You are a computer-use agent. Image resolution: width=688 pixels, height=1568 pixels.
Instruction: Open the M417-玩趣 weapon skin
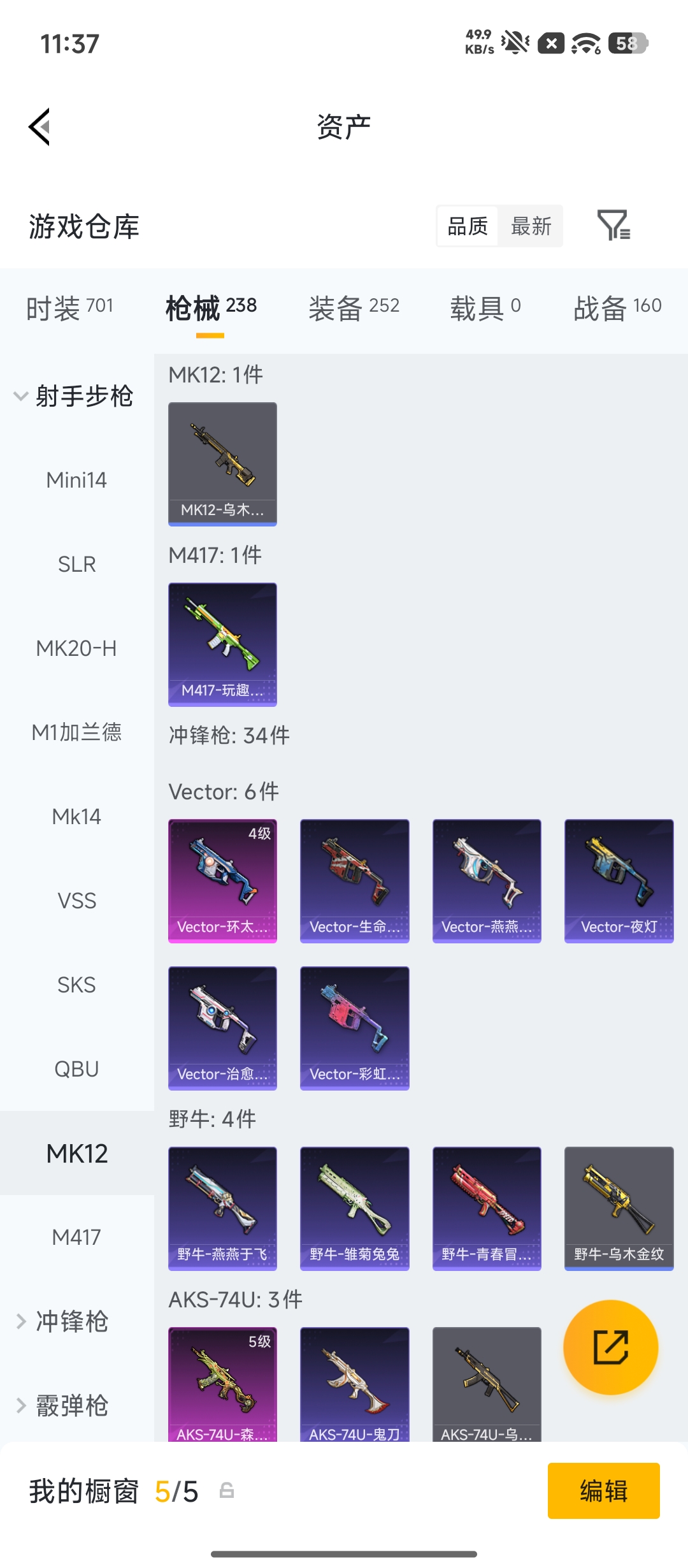coord(222,644)
